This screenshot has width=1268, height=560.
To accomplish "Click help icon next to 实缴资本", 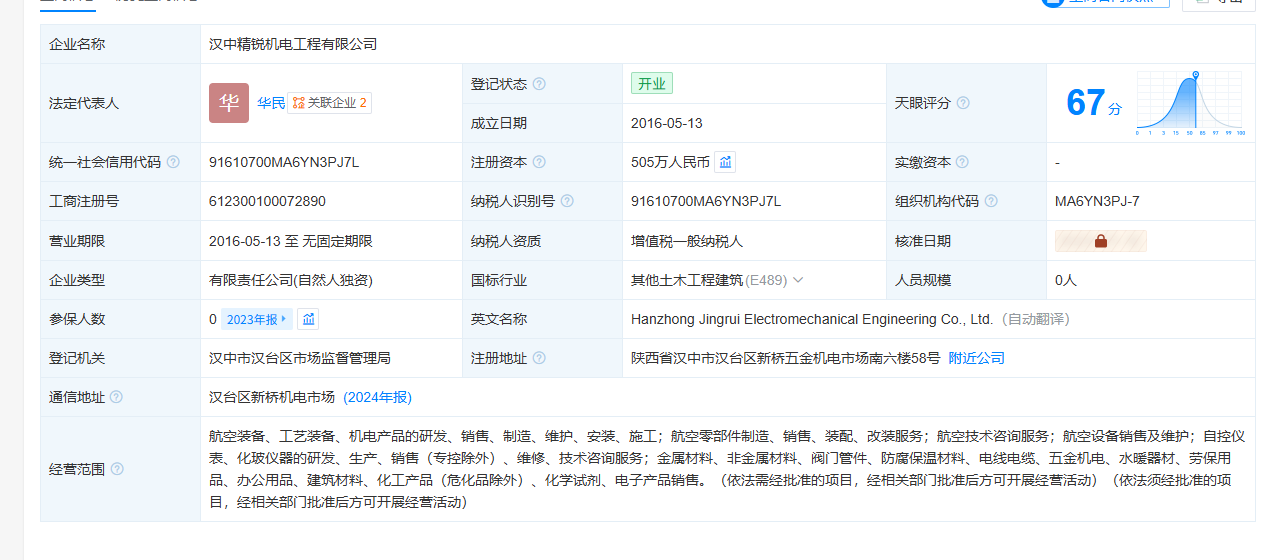I will point(963,162).
